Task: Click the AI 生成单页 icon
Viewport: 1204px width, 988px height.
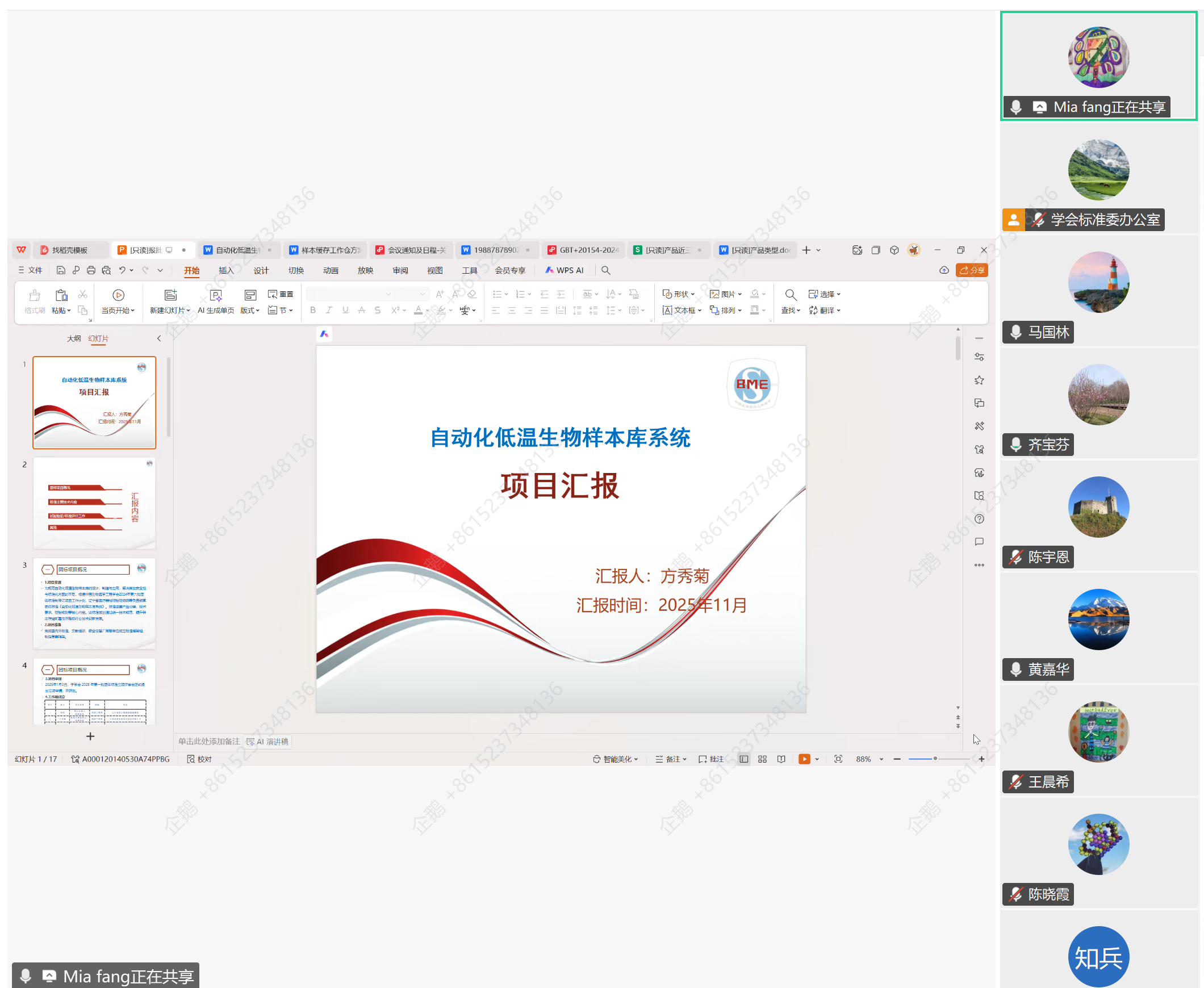Action: click(216, 295)
